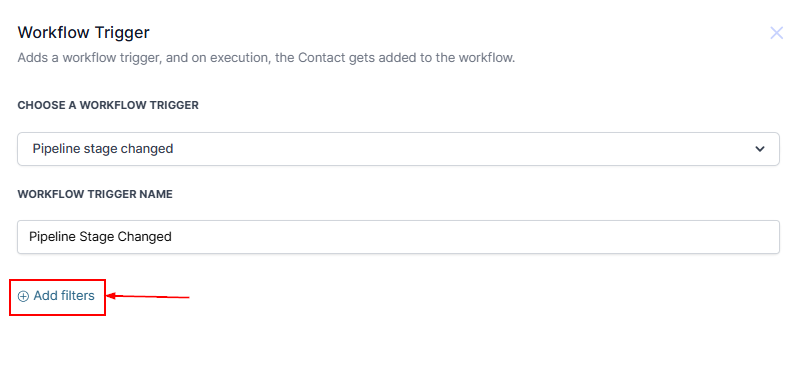Click the 'WORKFLOW TRIGGER NAME' label
This screenshot has height=390, width=802.
pyautogui.click(x=95, y=194)
